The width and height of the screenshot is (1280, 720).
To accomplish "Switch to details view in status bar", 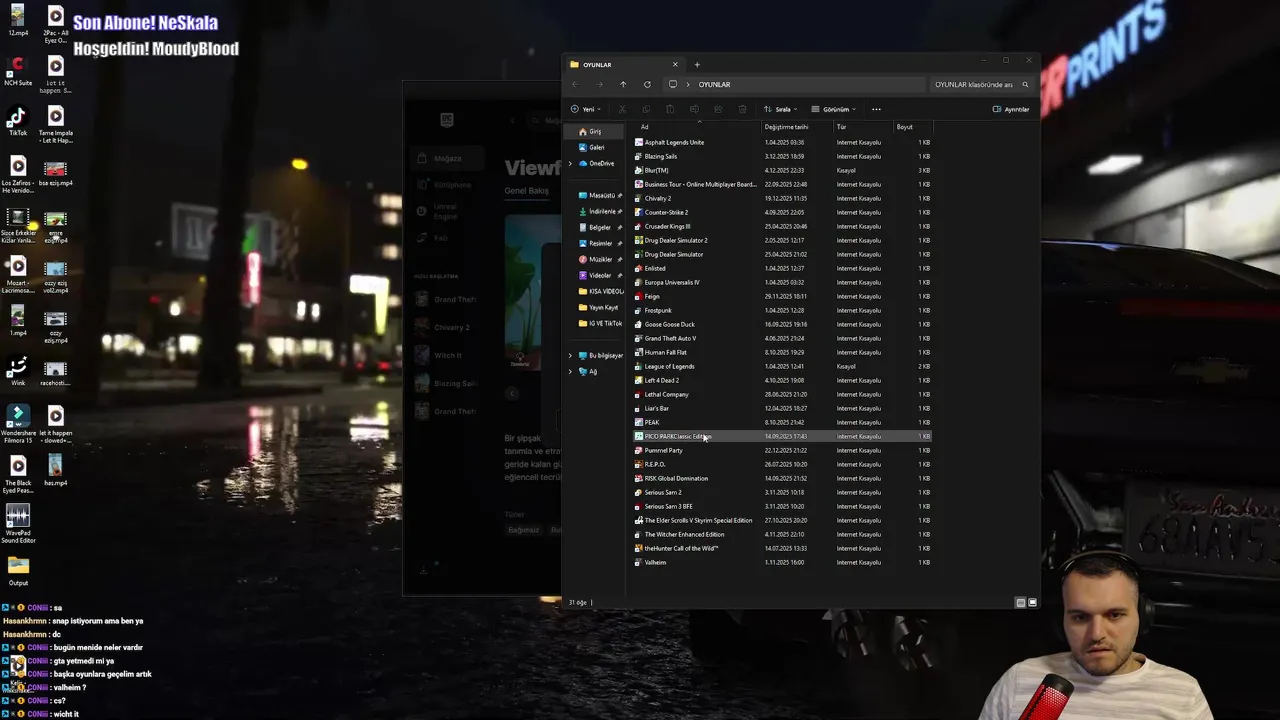I will point(1021,603).
